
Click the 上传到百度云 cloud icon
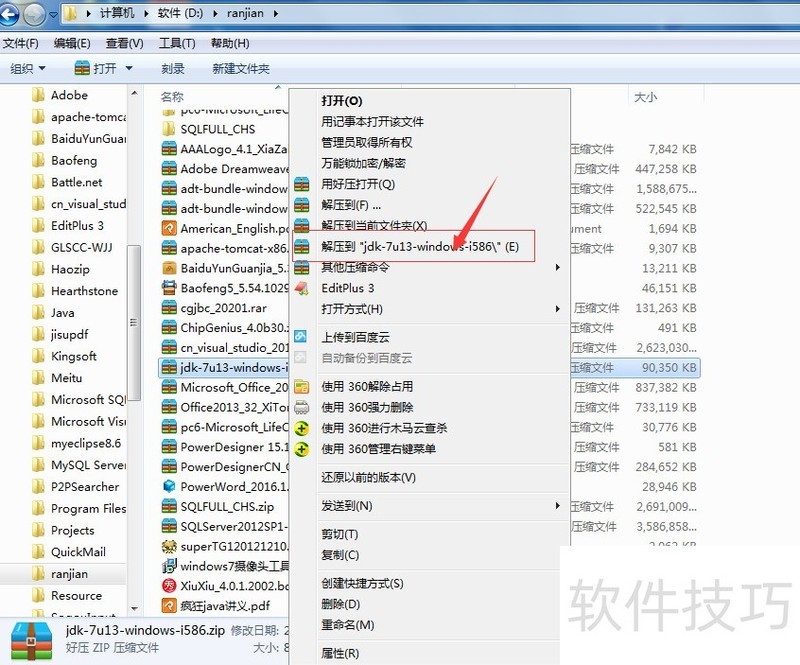point(301,336)
